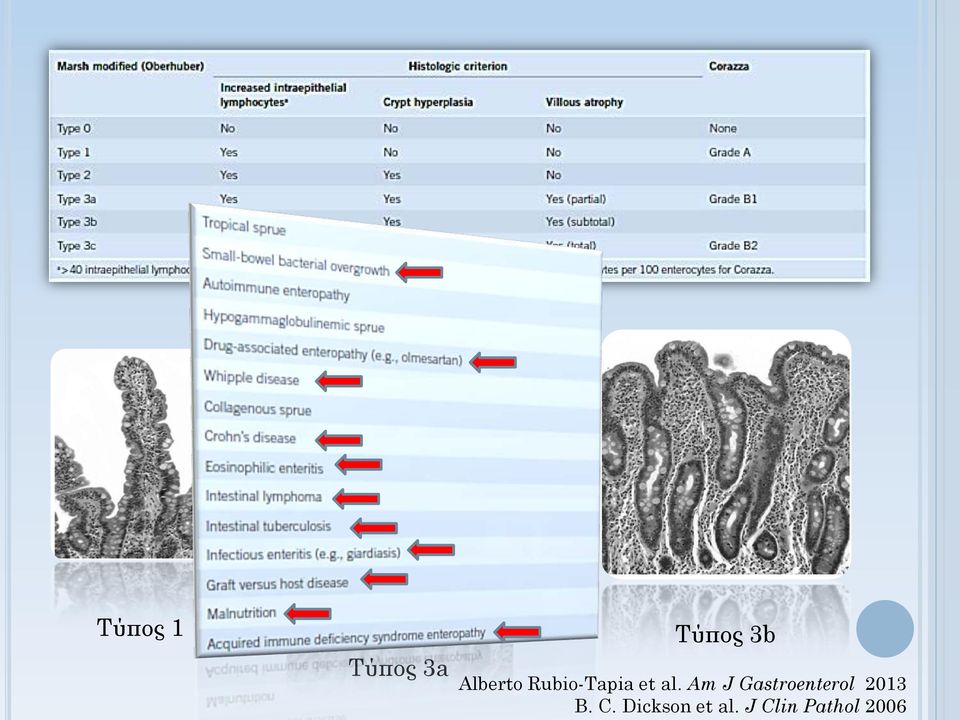Click the 'Yes (subtotal)' cell
Viewport: 960px width, 720px height.
[580, 222]
